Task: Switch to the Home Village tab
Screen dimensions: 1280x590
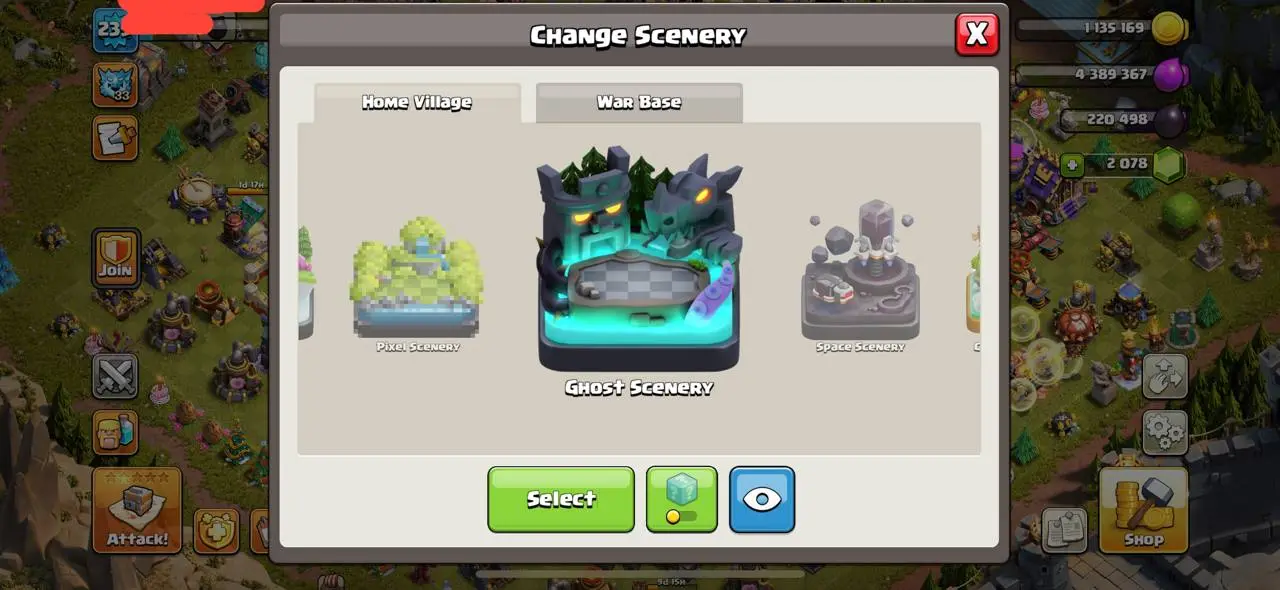Action: [x=417, y=102]
